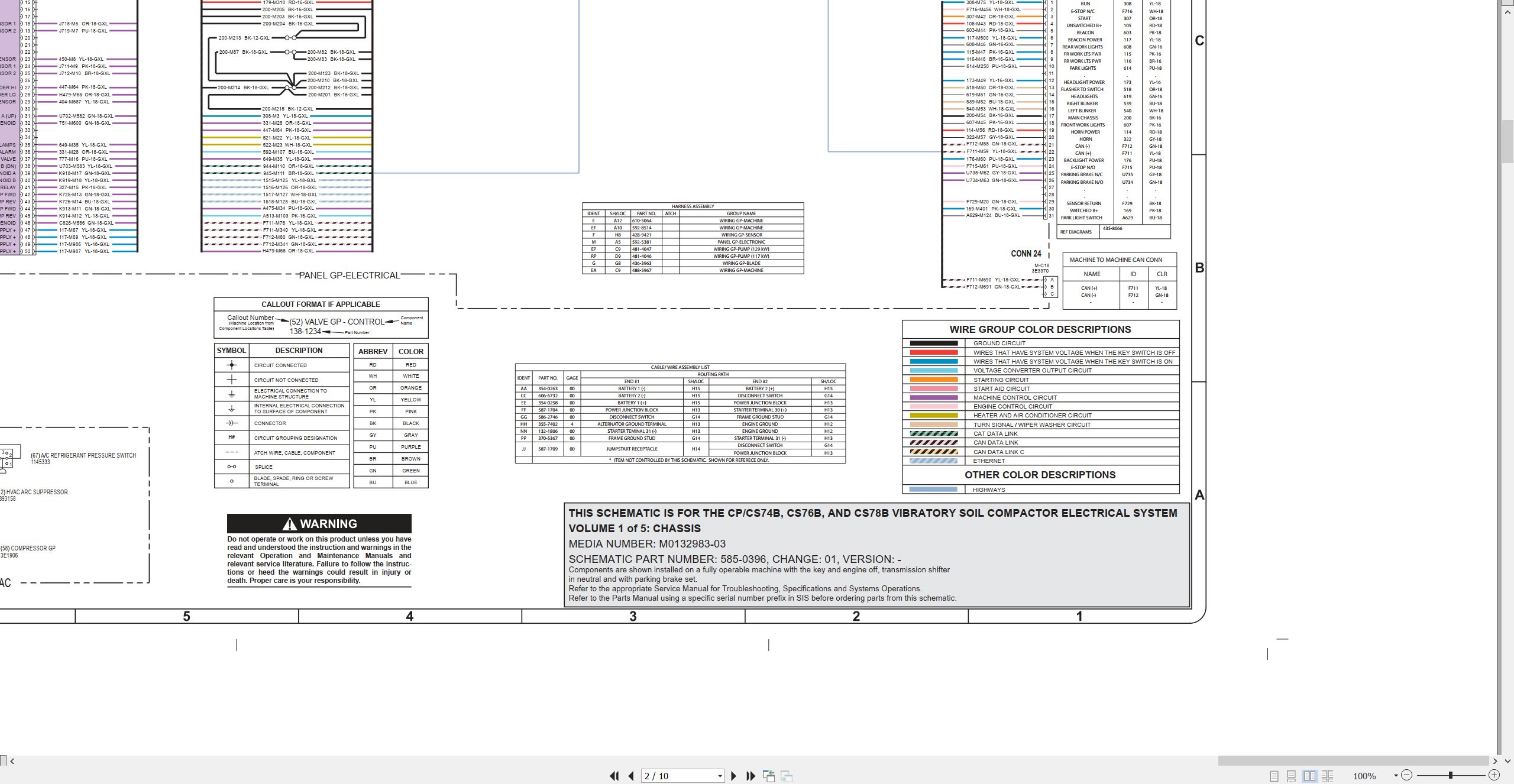1514x784 pixels.
Task: Click the 'CAT DATA LINK' legend label
Action: coord(995,433)
